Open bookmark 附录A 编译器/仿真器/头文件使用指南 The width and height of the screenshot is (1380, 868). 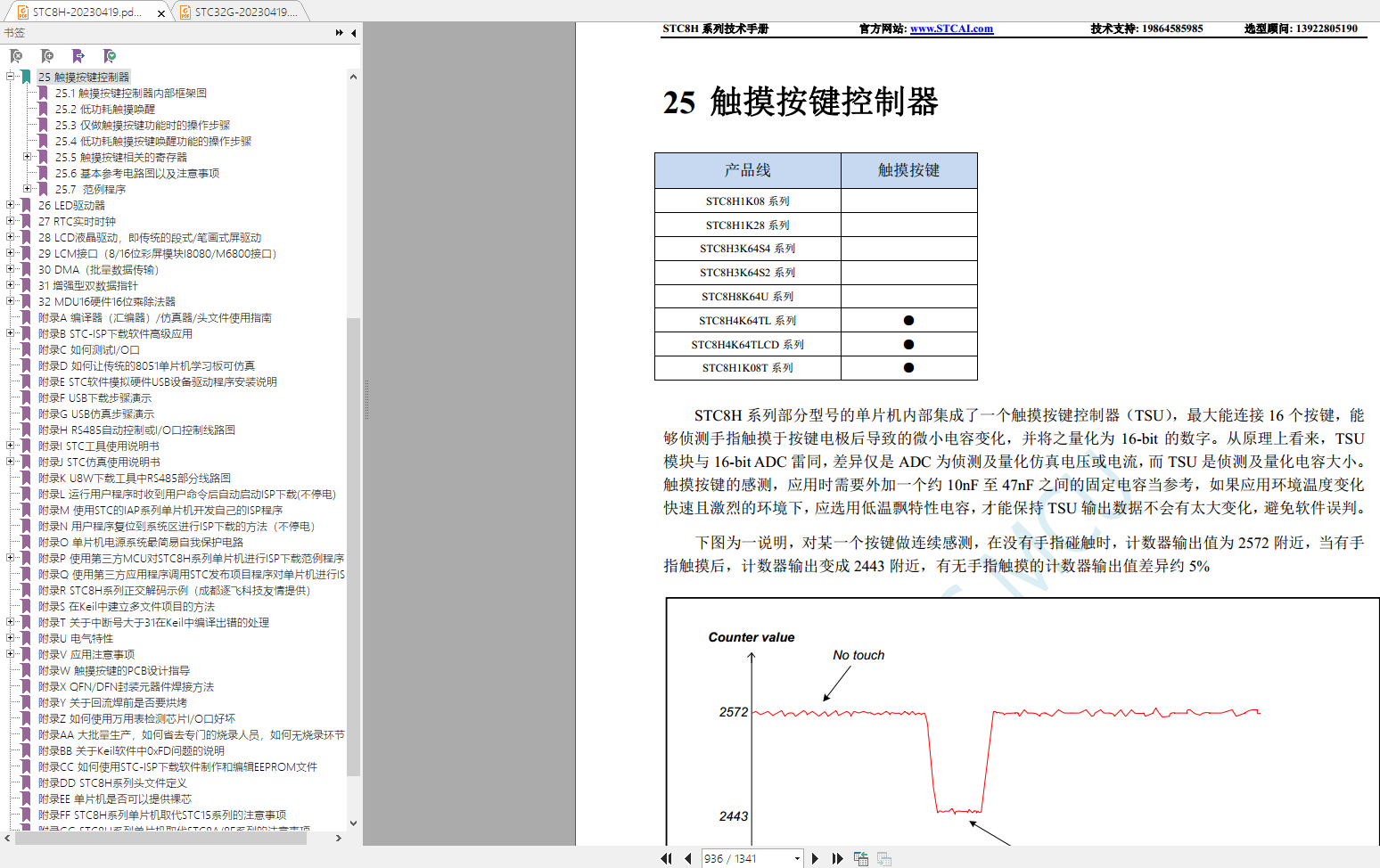click(155, 317)
